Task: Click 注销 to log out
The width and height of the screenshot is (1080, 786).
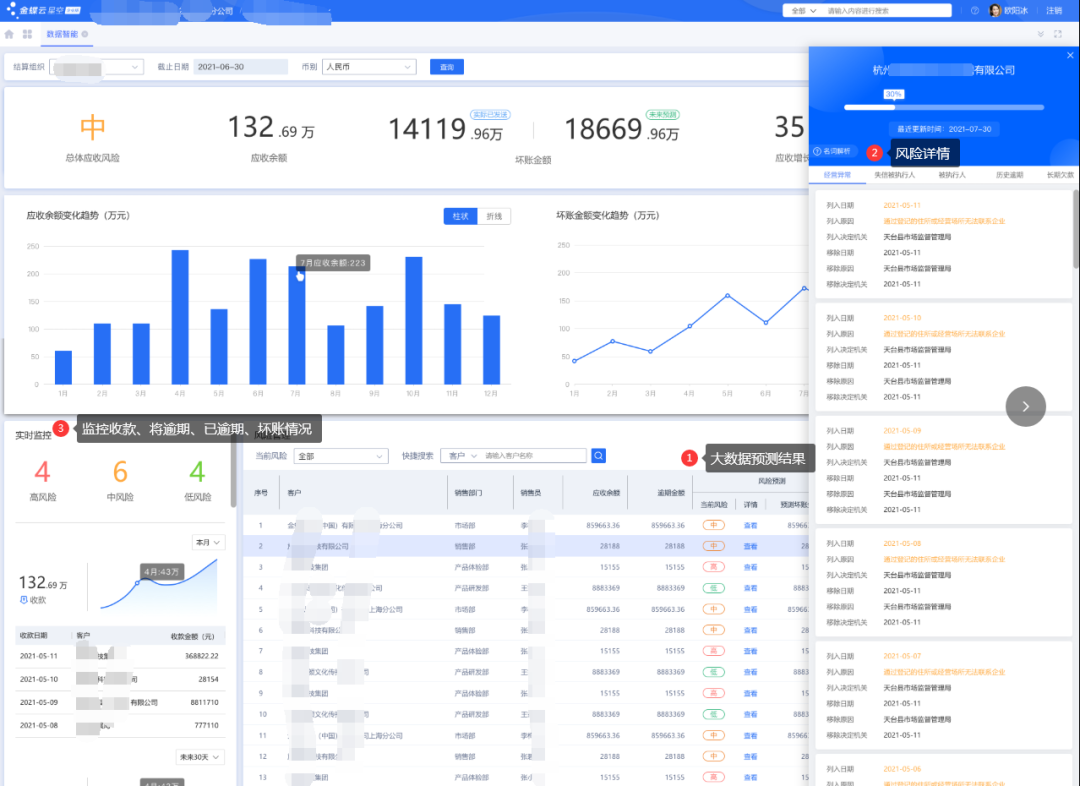Action: pyautogui.click(x=1054, y=10)
